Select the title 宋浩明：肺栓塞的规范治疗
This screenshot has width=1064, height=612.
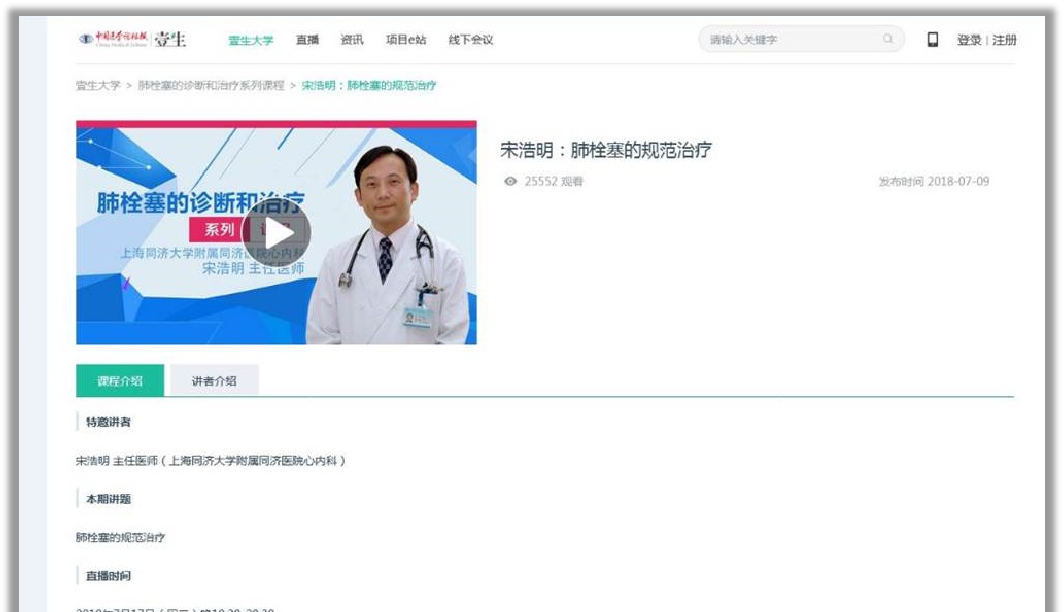coord(606,150)
